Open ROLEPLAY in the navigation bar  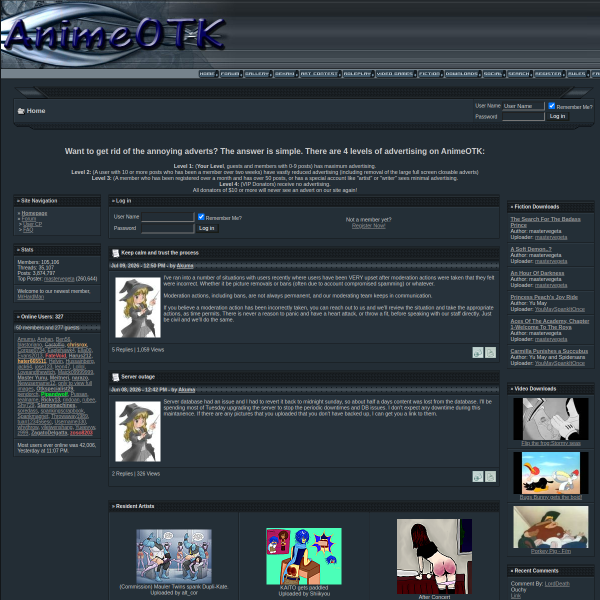click(358, 74)
